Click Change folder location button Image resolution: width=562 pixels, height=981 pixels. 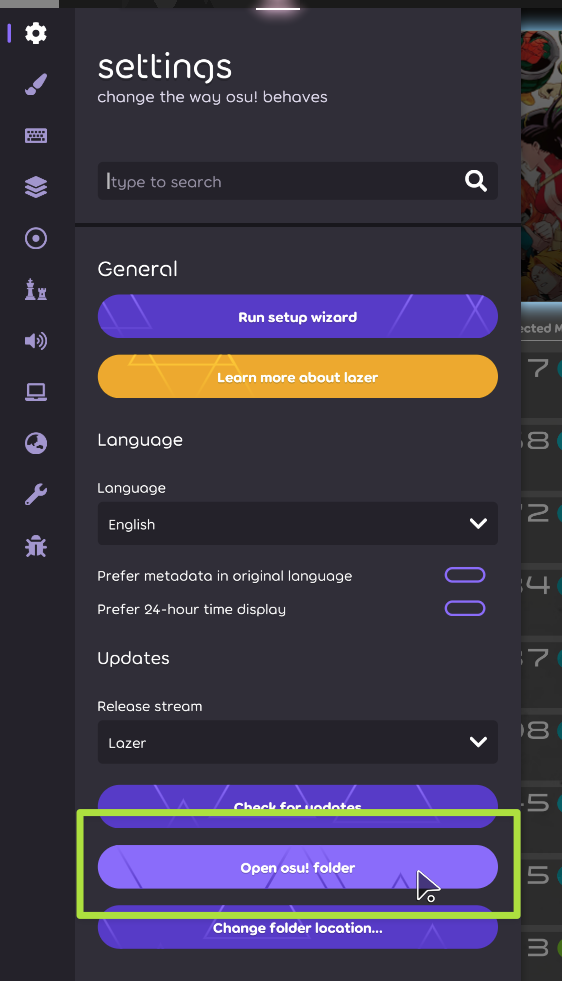tap(297, 927)
